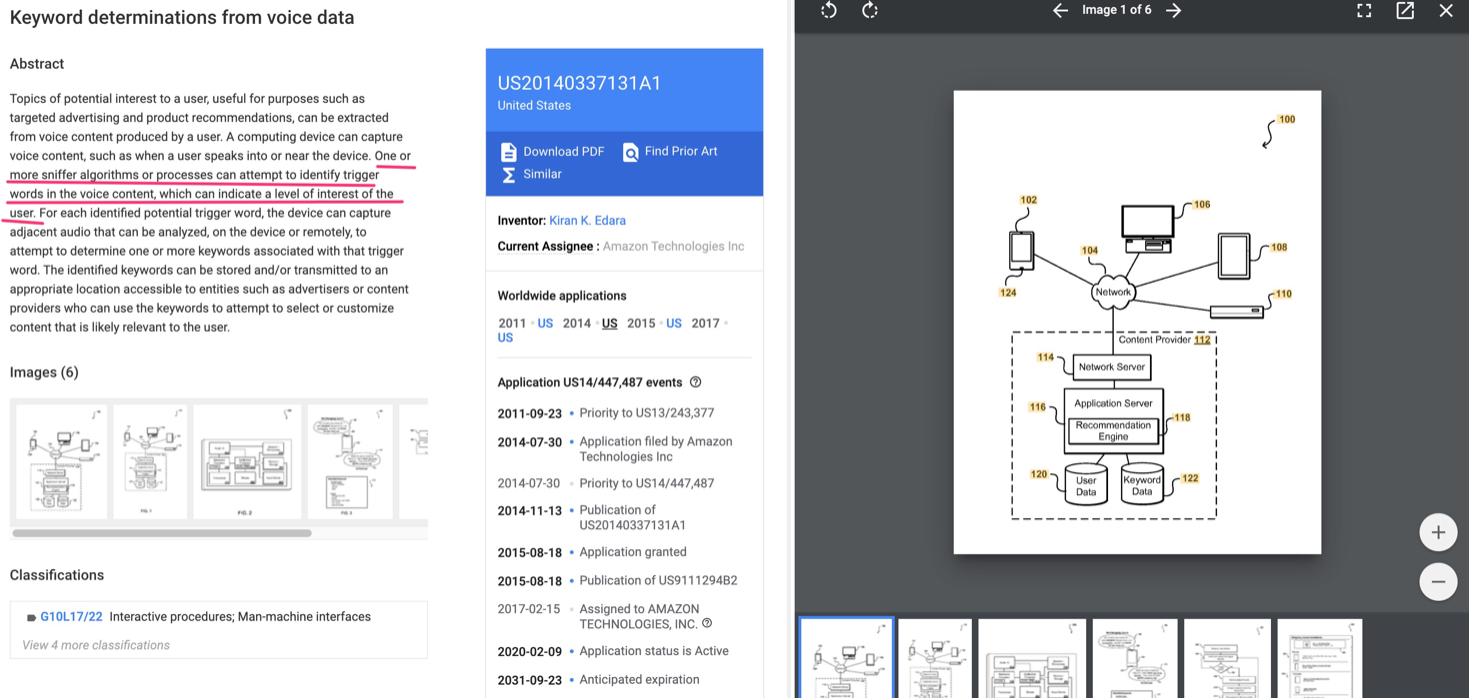Open Download PDF link
Screen dimensions: 1469x698
(x=563, y=152)
